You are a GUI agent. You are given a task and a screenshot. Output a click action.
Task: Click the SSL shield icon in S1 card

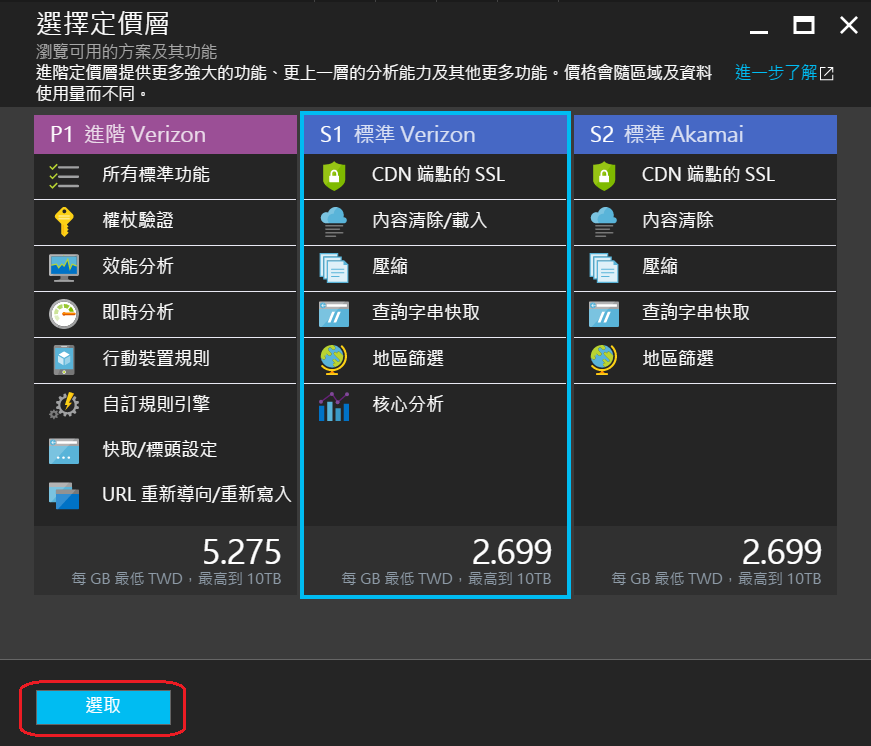point(334,176)
